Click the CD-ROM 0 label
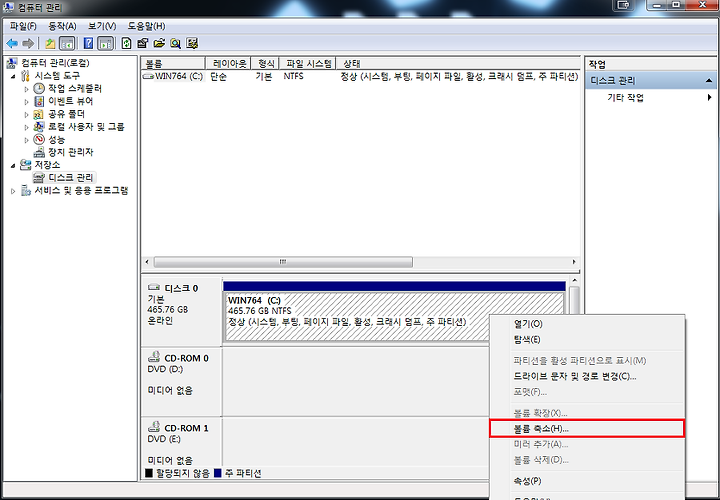Image resolution: width=720 pixels, height=500 pixels. 186,358
